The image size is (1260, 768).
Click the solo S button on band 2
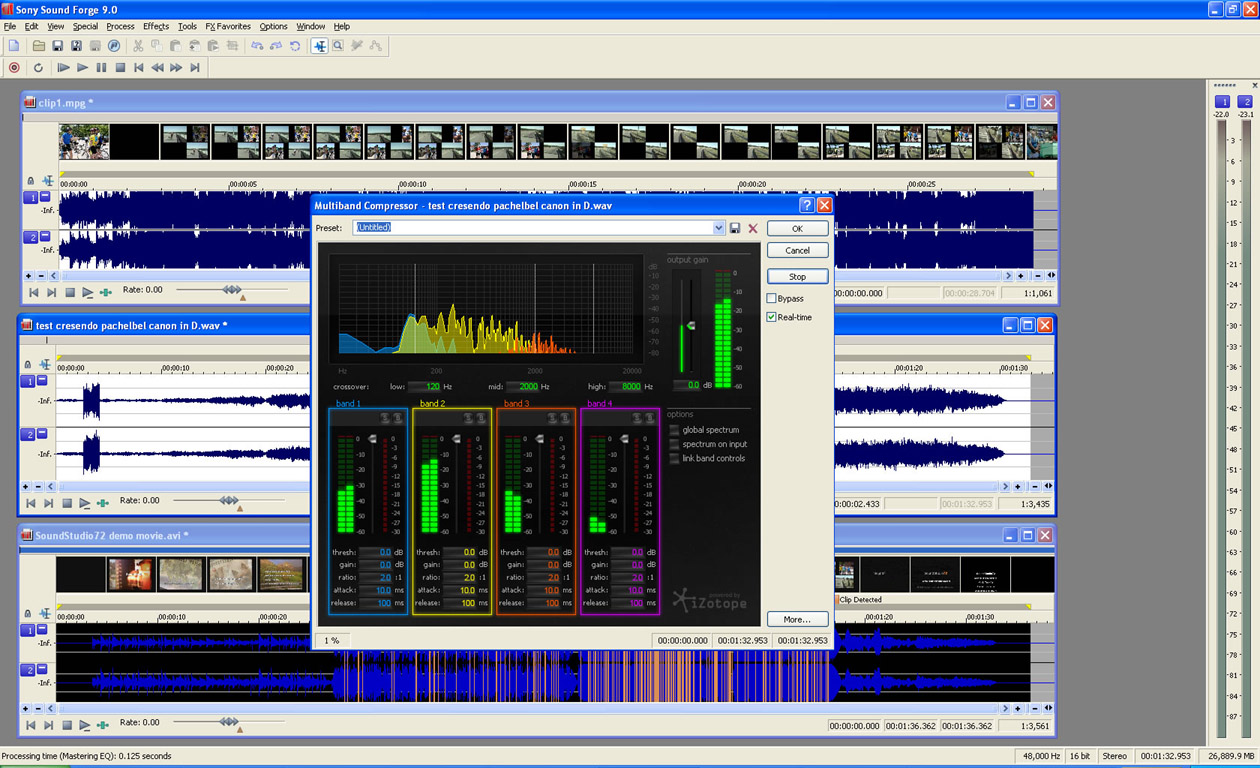[x=470, y=418]
